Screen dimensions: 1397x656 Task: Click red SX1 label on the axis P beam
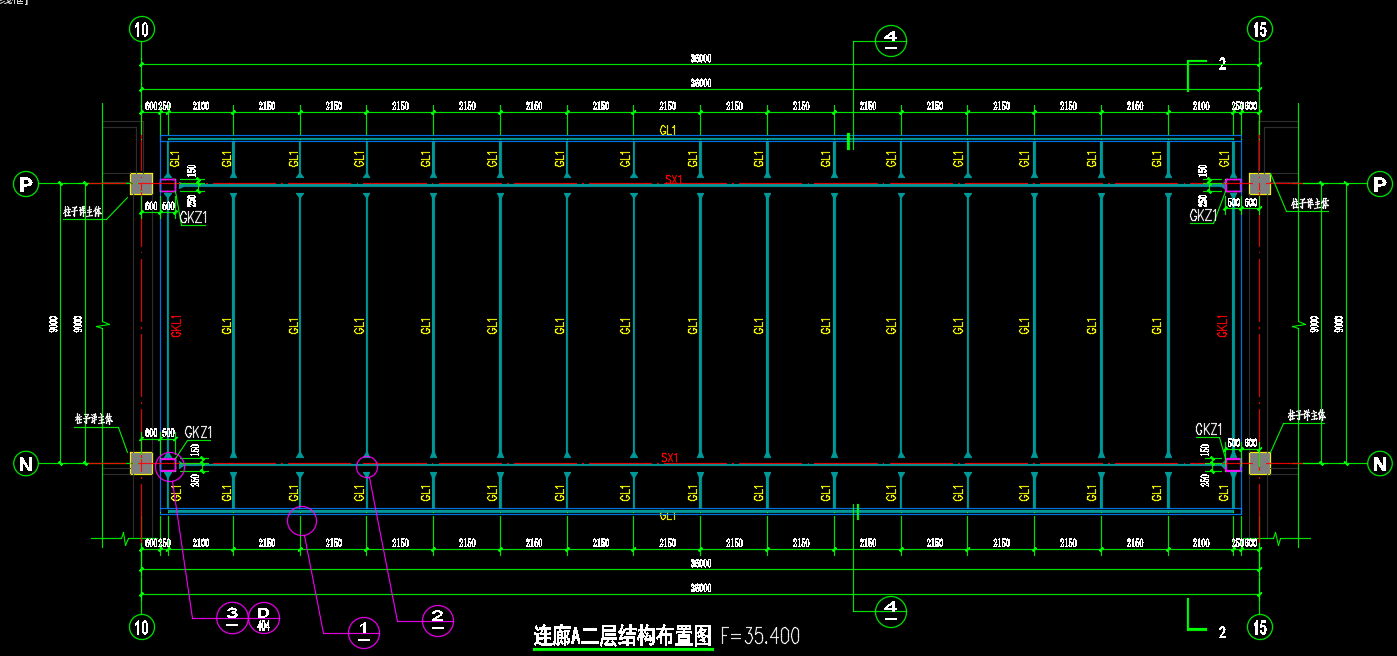point(673,180)
